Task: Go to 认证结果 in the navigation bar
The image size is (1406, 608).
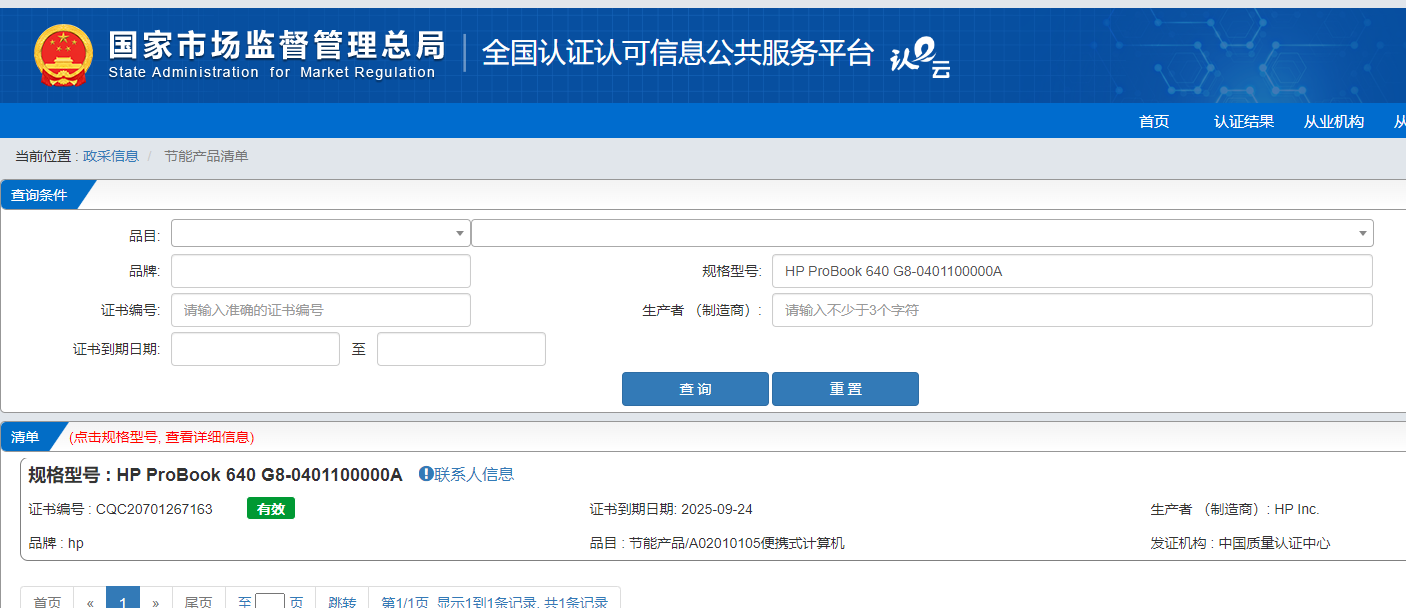Action: pyautogui.click(x=1244, y=122)
